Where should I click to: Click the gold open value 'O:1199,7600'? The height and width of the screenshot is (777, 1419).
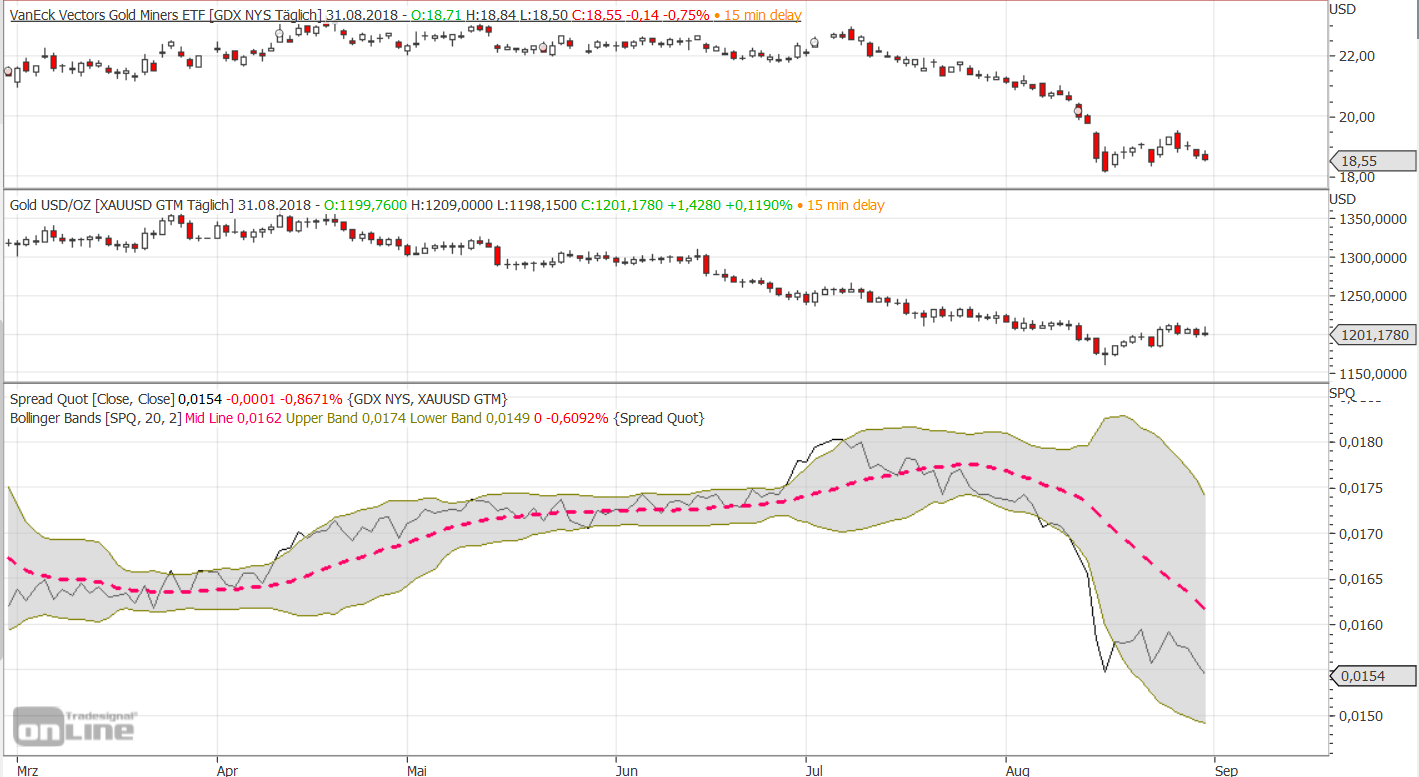click(365, 205)
